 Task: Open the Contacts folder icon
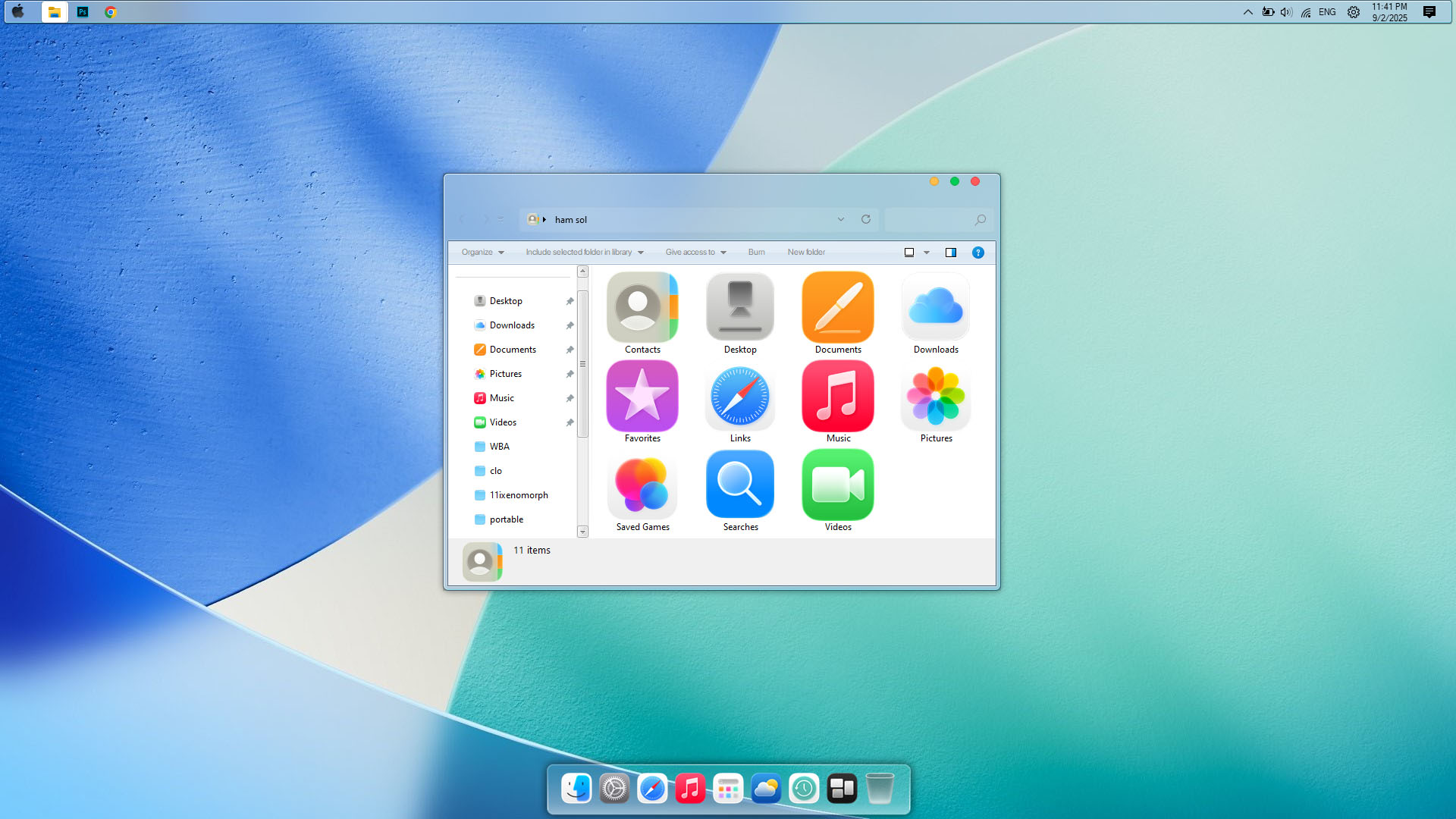(642, 308)
